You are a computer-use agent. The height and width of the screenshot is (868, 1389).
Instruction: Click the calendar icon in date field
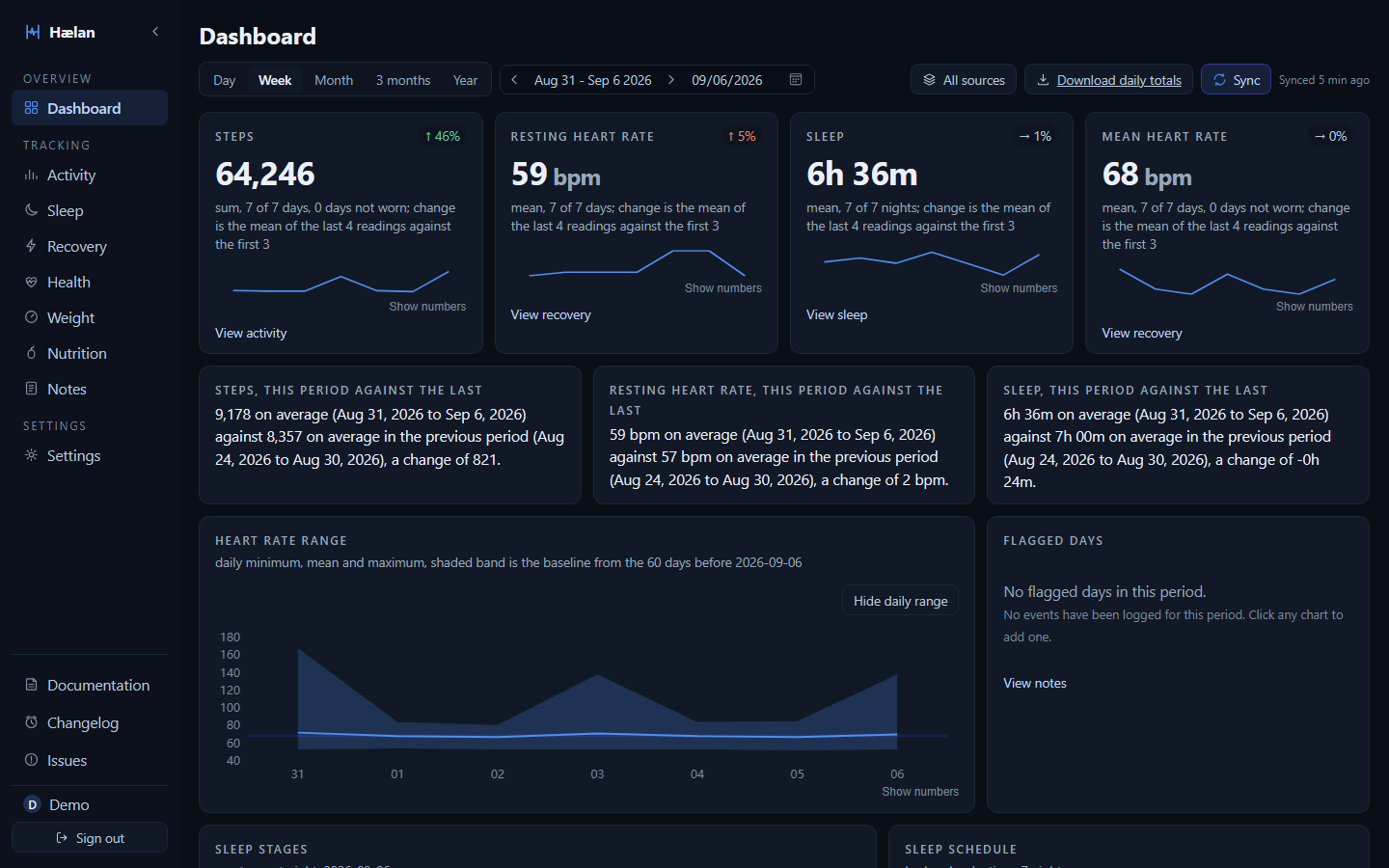pos(796,80)
